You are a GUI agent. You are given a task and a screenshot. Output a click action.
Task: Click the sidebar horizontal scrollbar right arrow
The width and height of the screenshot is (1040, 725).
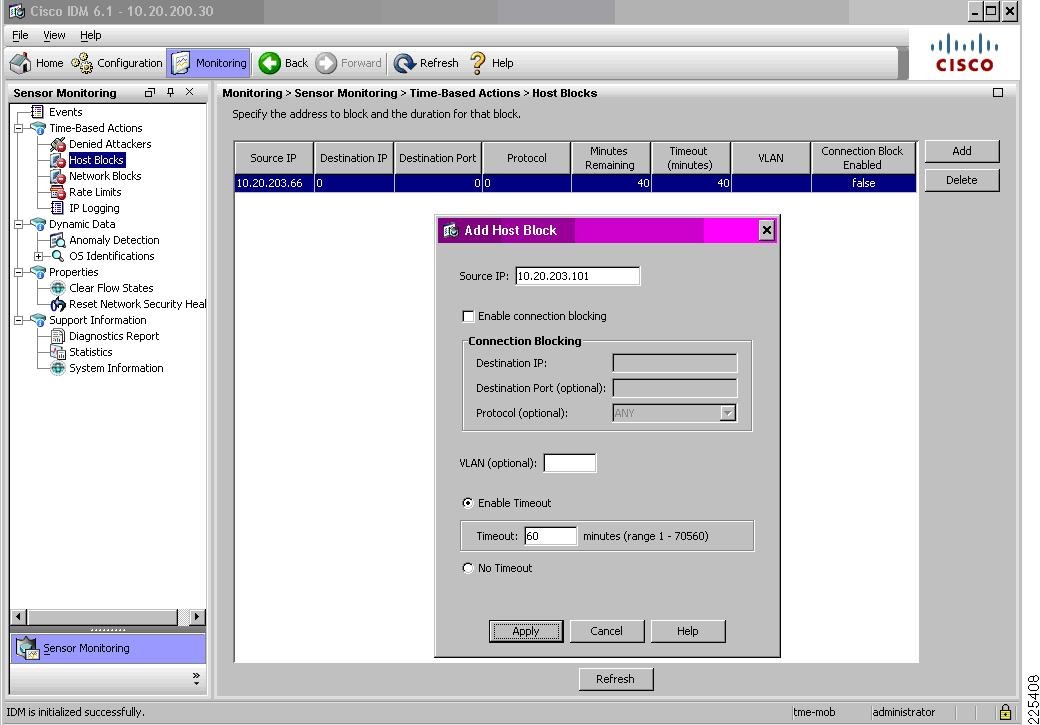[x=197, y=617]
